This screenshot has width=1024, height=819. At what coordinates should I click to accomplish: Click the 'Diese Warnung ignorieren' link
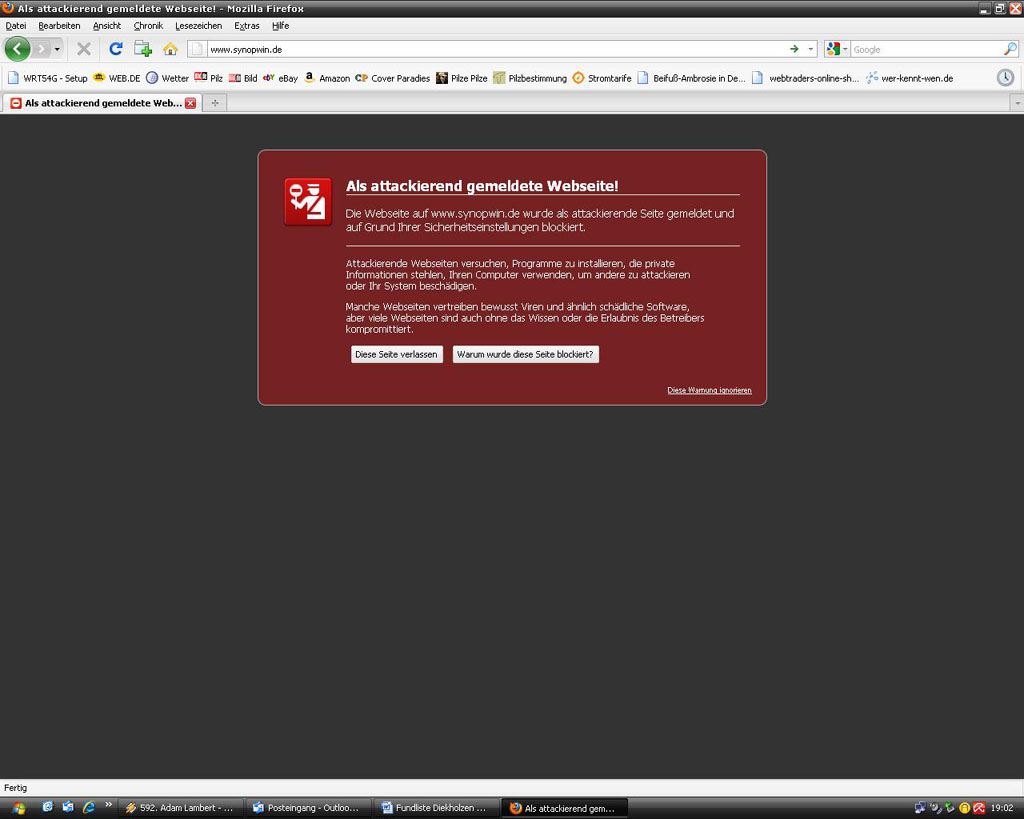click(709, 390)
